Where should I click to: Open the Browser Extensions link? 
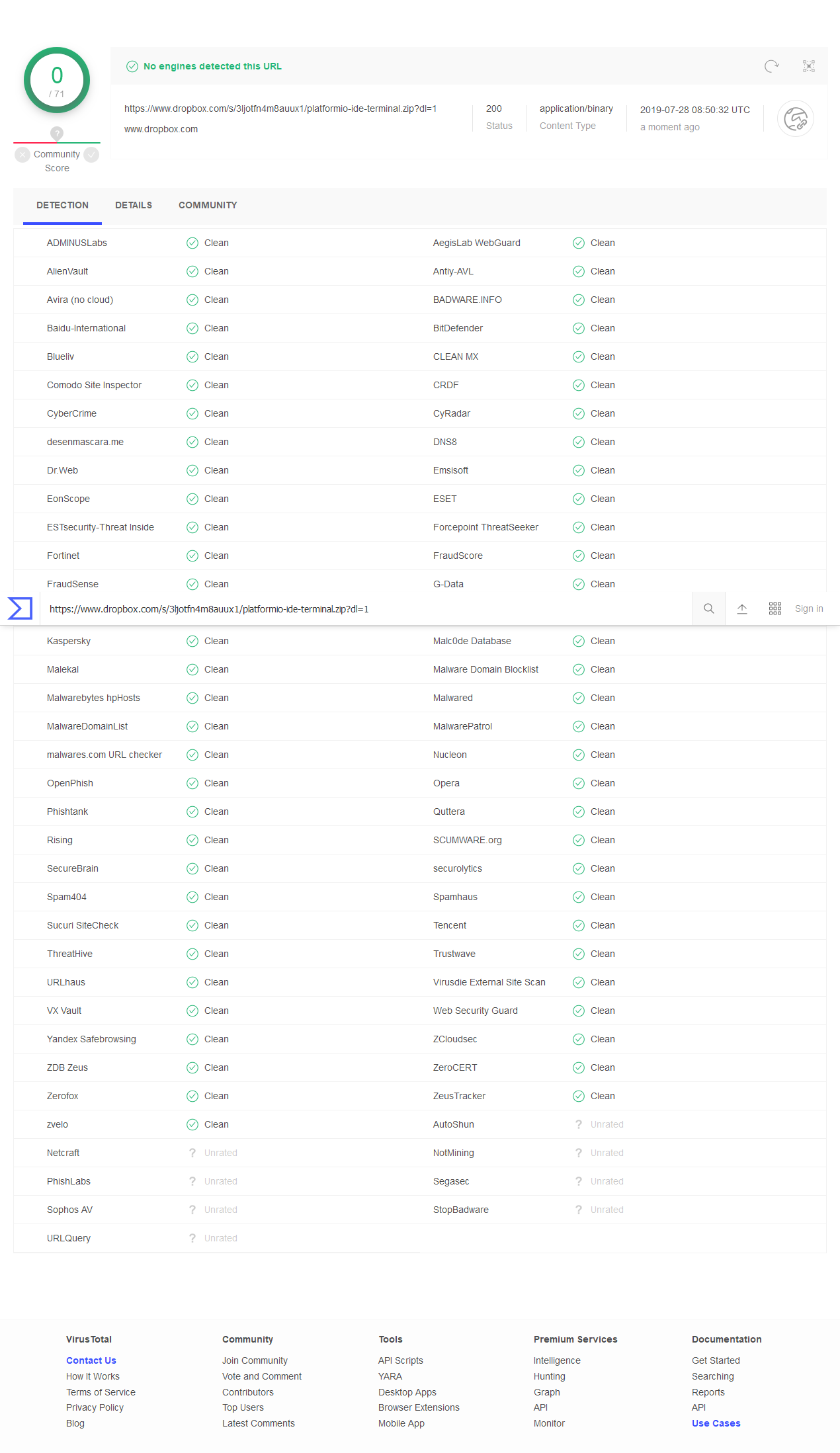419,1407
